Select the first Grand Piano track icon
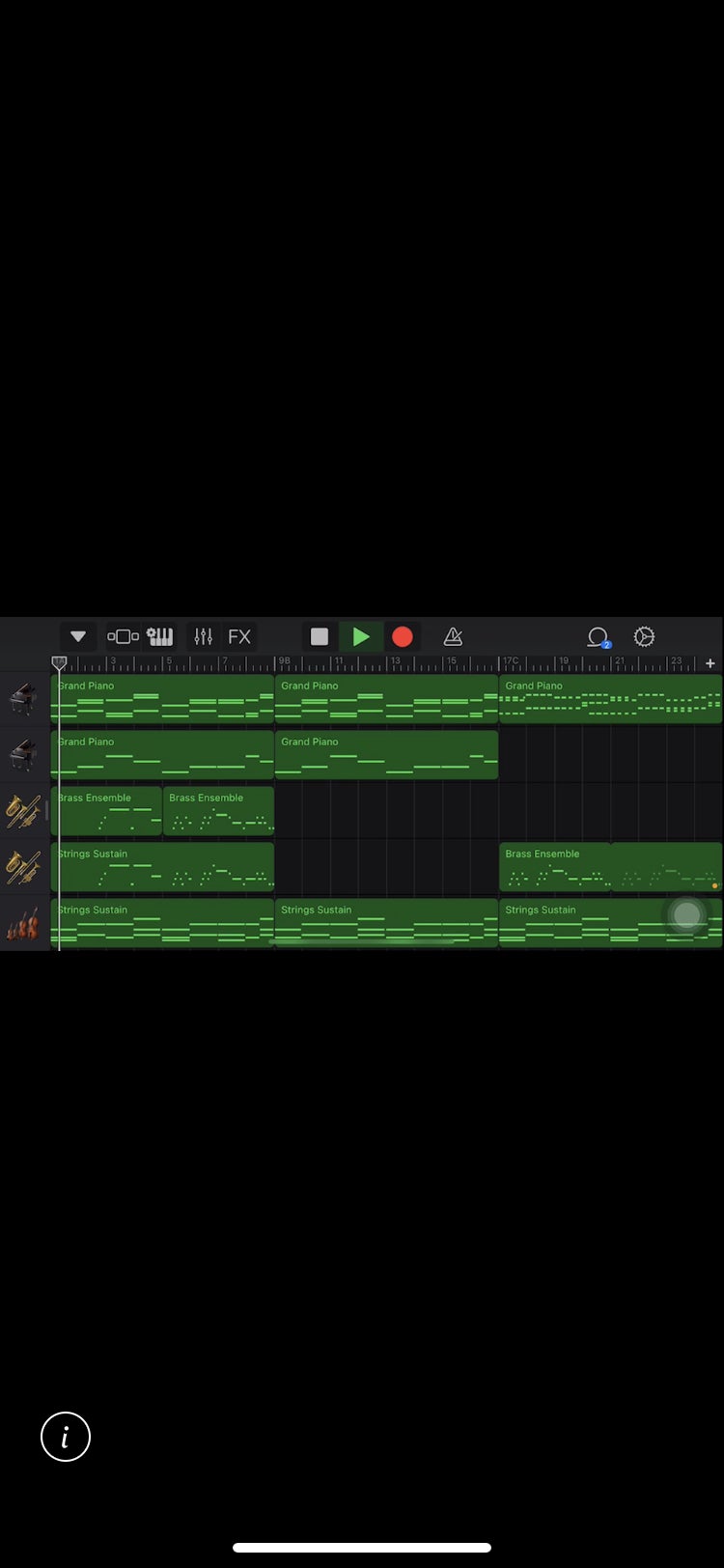The height and width of the screenshot is (1568, 724). tap(24, 698)
